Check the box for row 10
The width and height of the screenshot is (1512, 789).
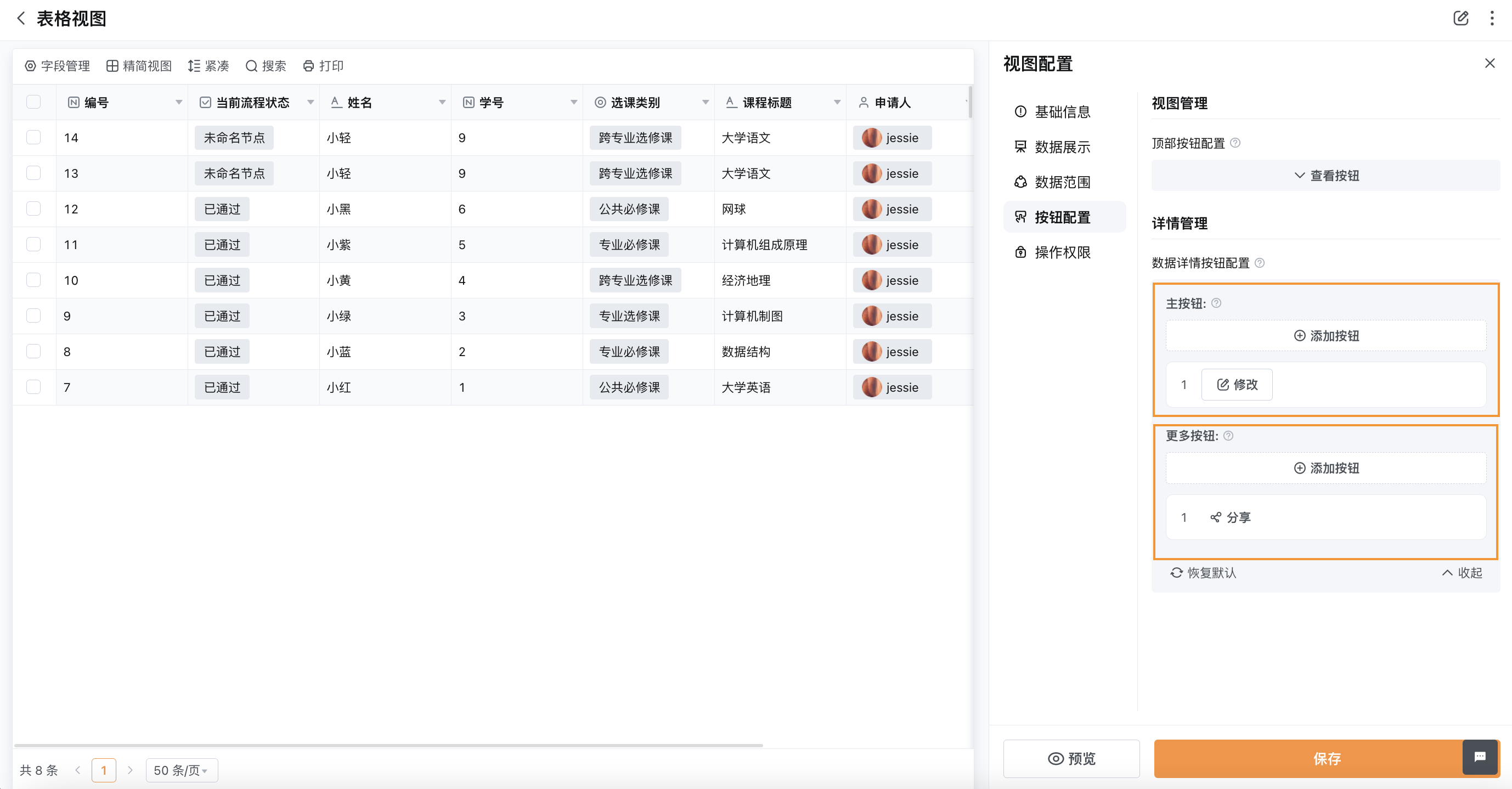[x=33, y=280]
